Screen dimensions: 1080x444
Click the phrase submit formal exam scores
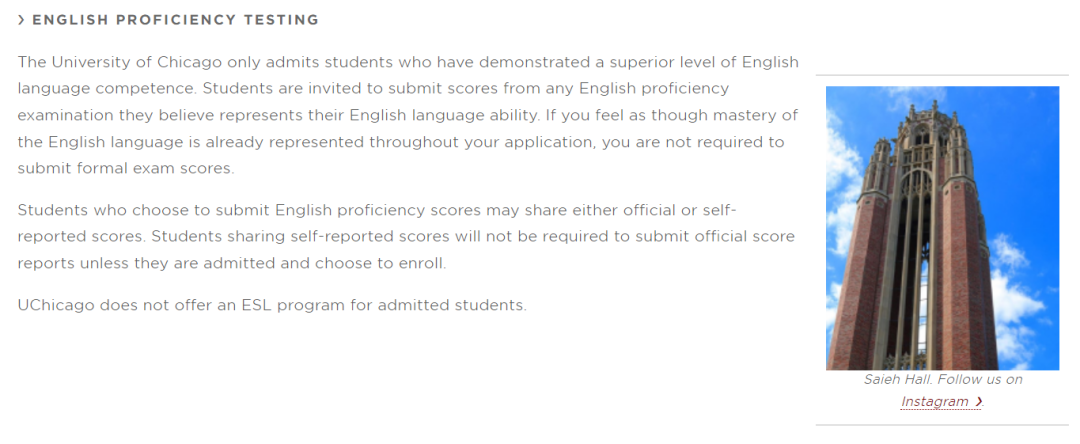(125, 169)
